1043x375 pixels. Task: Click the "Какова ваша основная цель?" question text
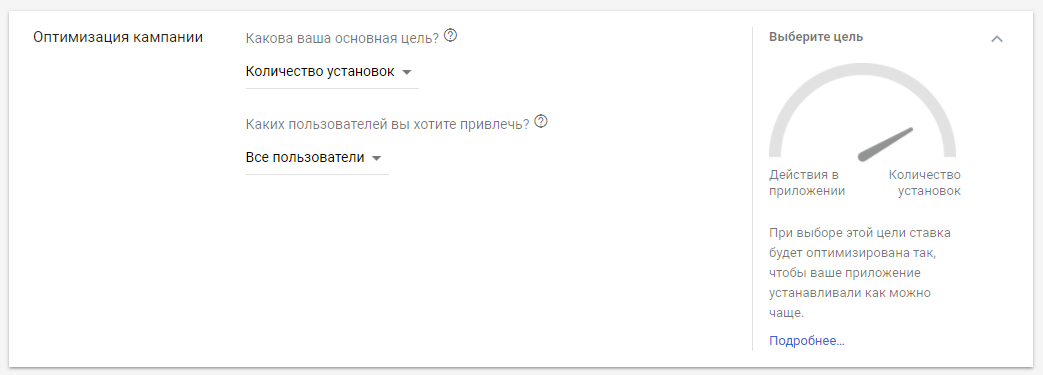343,37
